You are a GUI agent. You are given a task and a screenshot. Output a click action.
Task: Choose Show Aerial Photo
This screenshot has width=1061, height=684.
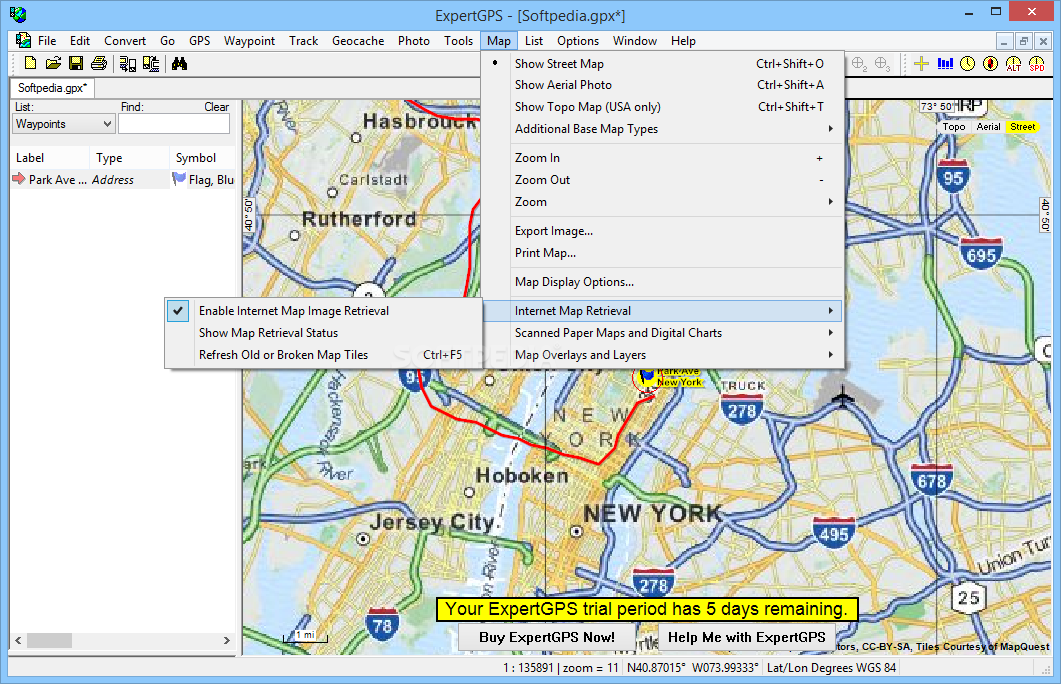[663, 85]
